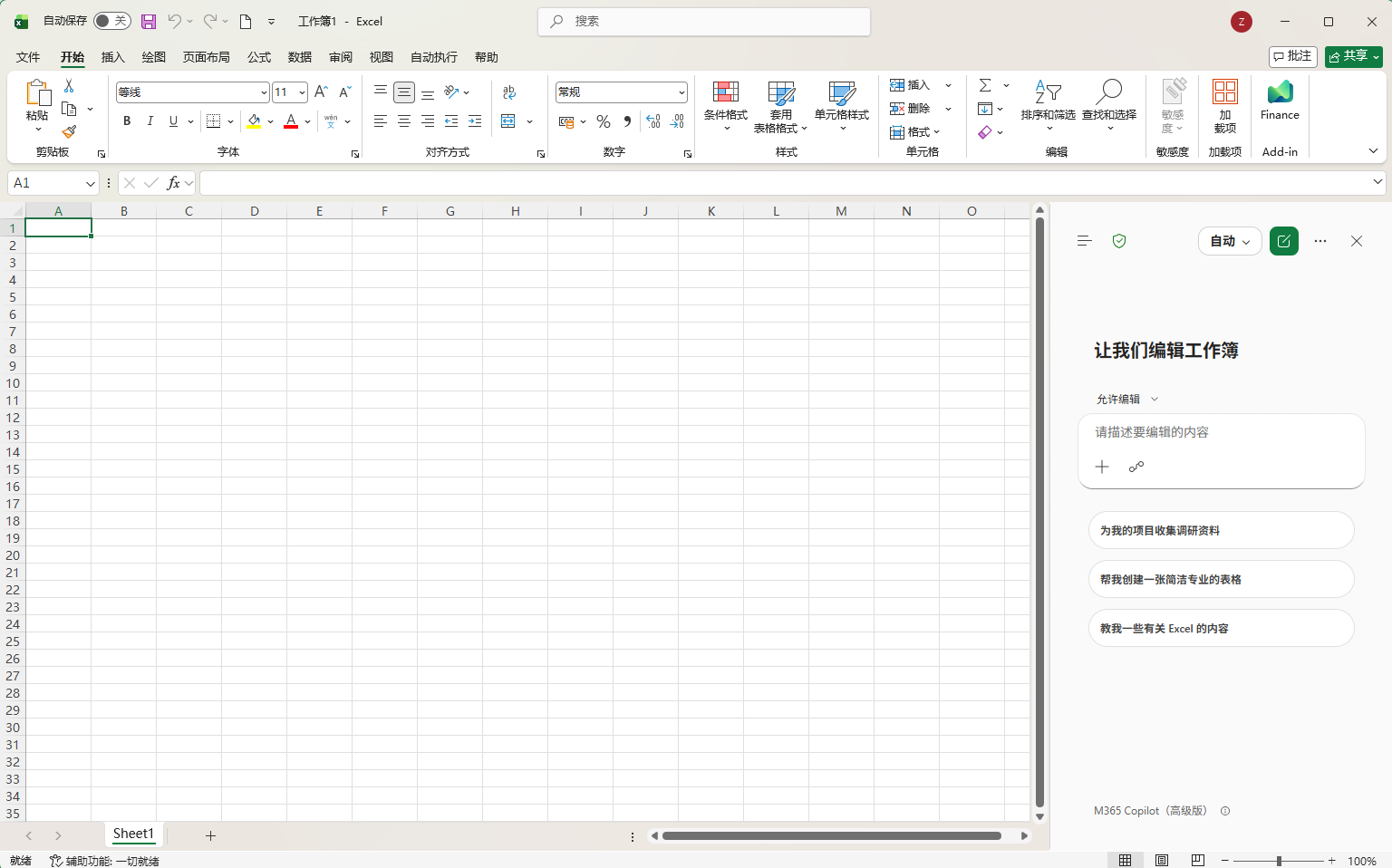This screenshot has height=868, width=1392.
Task: Open the 插入 ribbon tab
Action: pyautogui.click(x=112, y=57)
